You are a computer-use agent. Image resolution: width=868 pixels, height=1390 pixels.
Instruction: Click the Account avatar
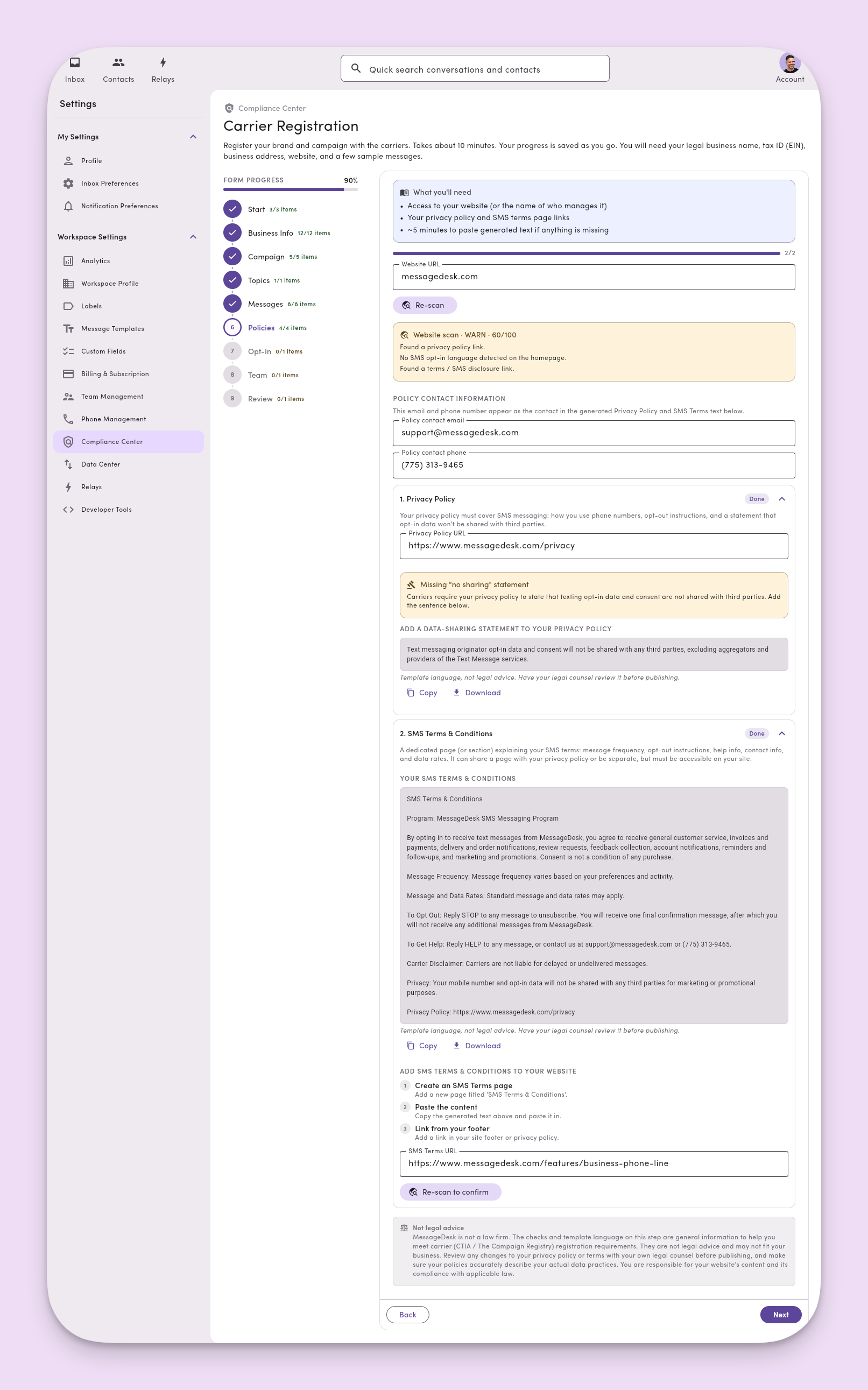coord(790,63)
